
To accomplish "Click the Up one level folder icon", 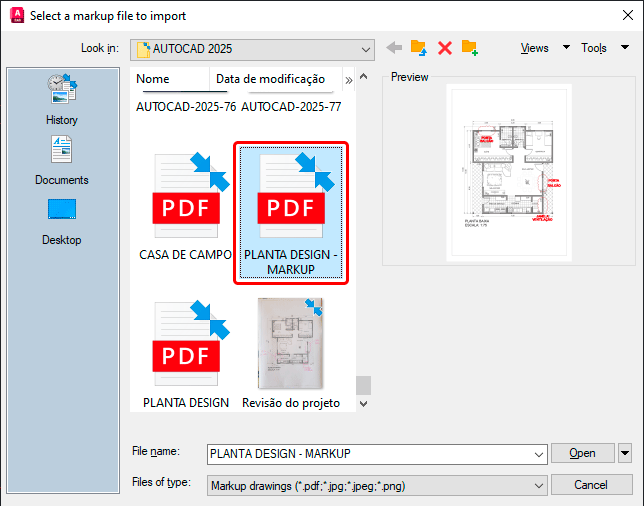I will tap(419, 48).
